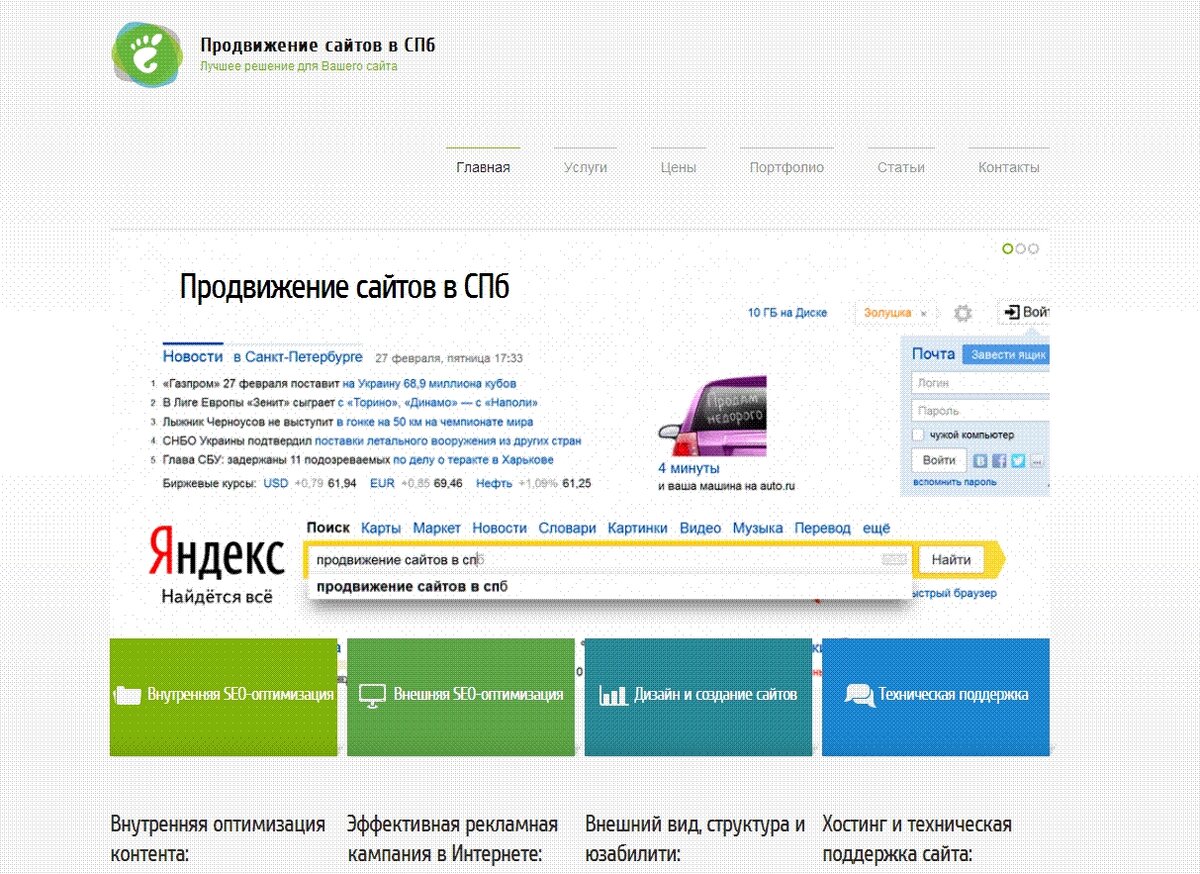Open the news link about Украину 68,9 миллиона кубов
This screenshot has width=1200, height=874.
(430, 383)
